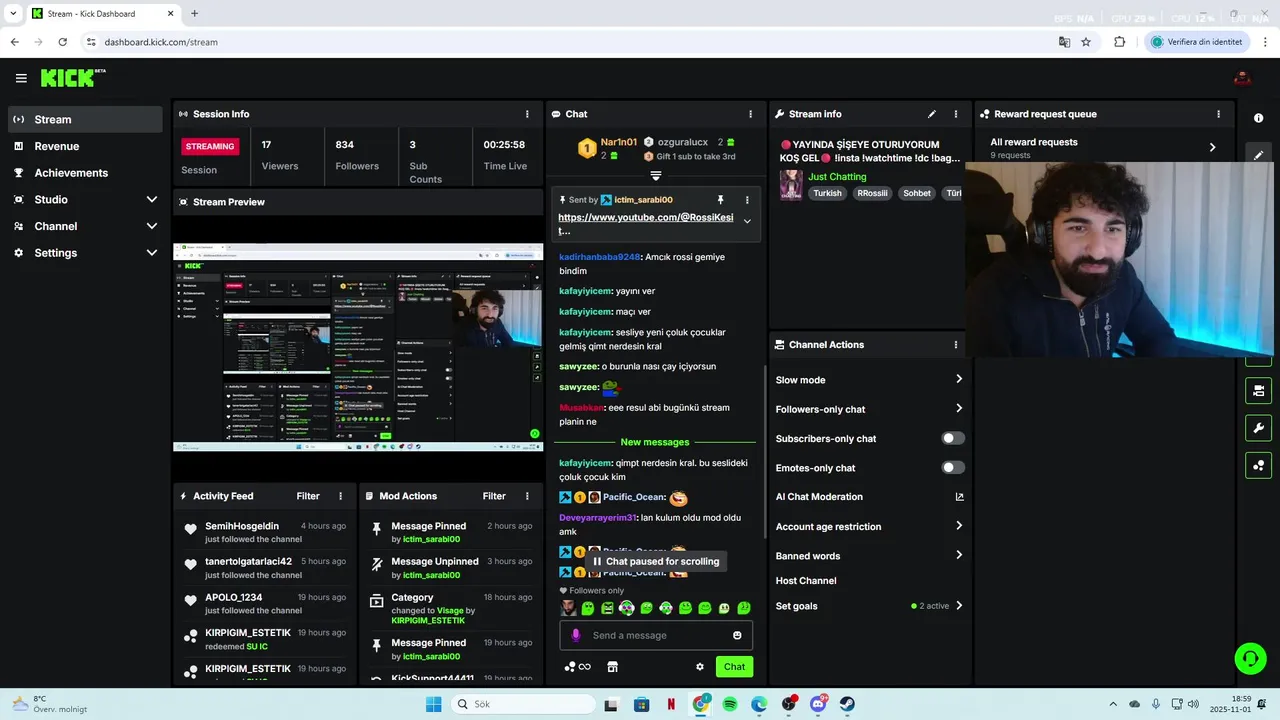Open the Stream info three-dot menu
1280x720 pixels.
955,114
